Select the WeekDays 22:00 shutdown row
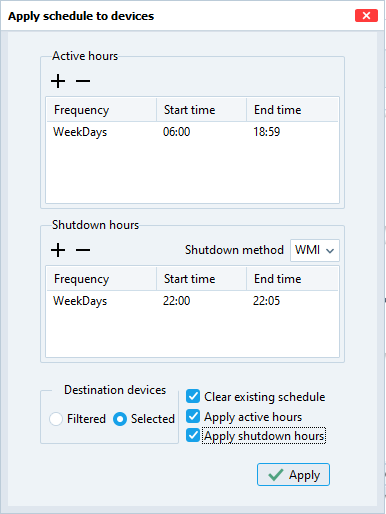Viewport: 386px width, 514px height. click(x=192, y=301)
